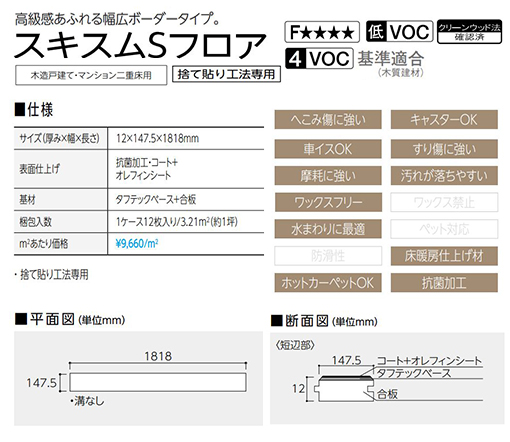Image resolution: width=510 pixels, height=442 pixels.
Task: Click the ¥9,660/m² price text
Action: pyautogui.click(x=137, y=244)
